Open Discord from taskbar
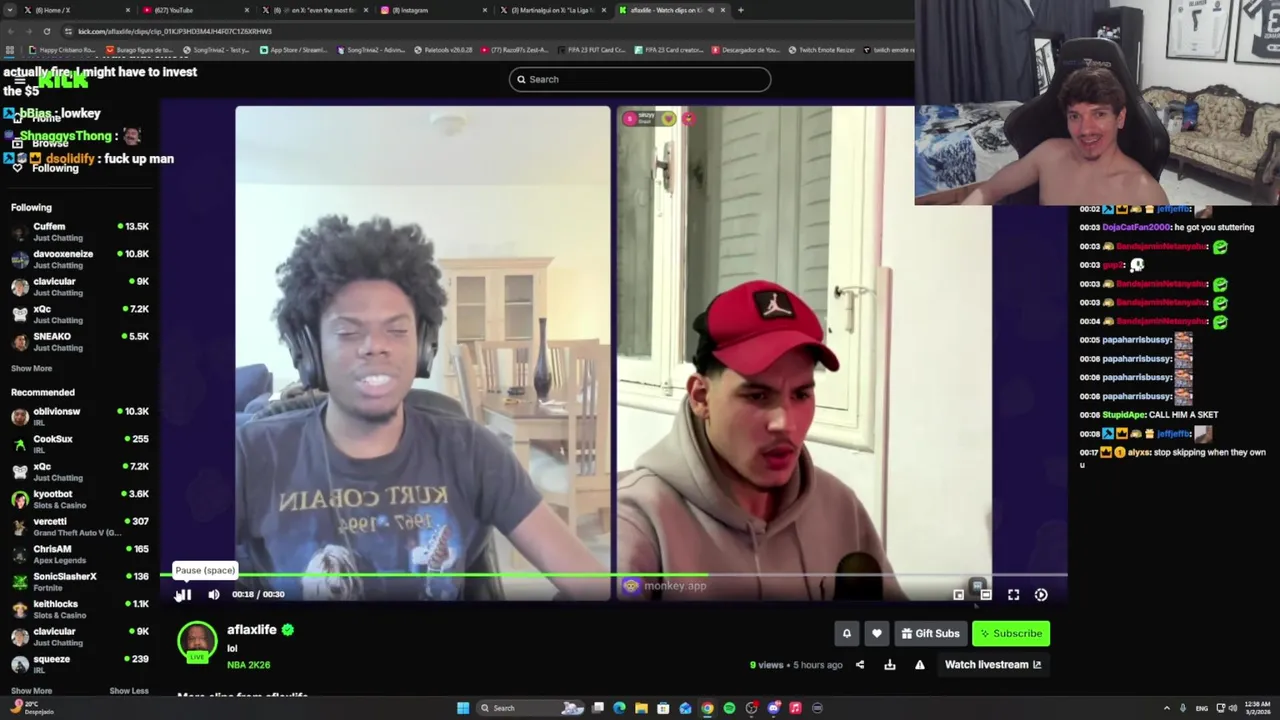The image size is (1280, 720). point(773,708)
